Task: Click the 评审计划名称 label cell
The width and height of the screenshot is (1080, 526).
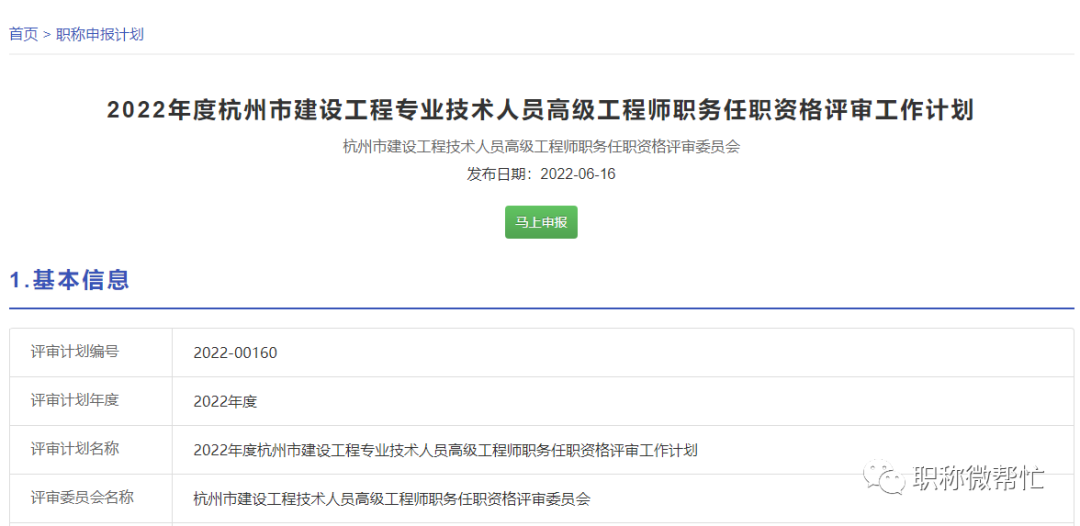Action: 91,450
